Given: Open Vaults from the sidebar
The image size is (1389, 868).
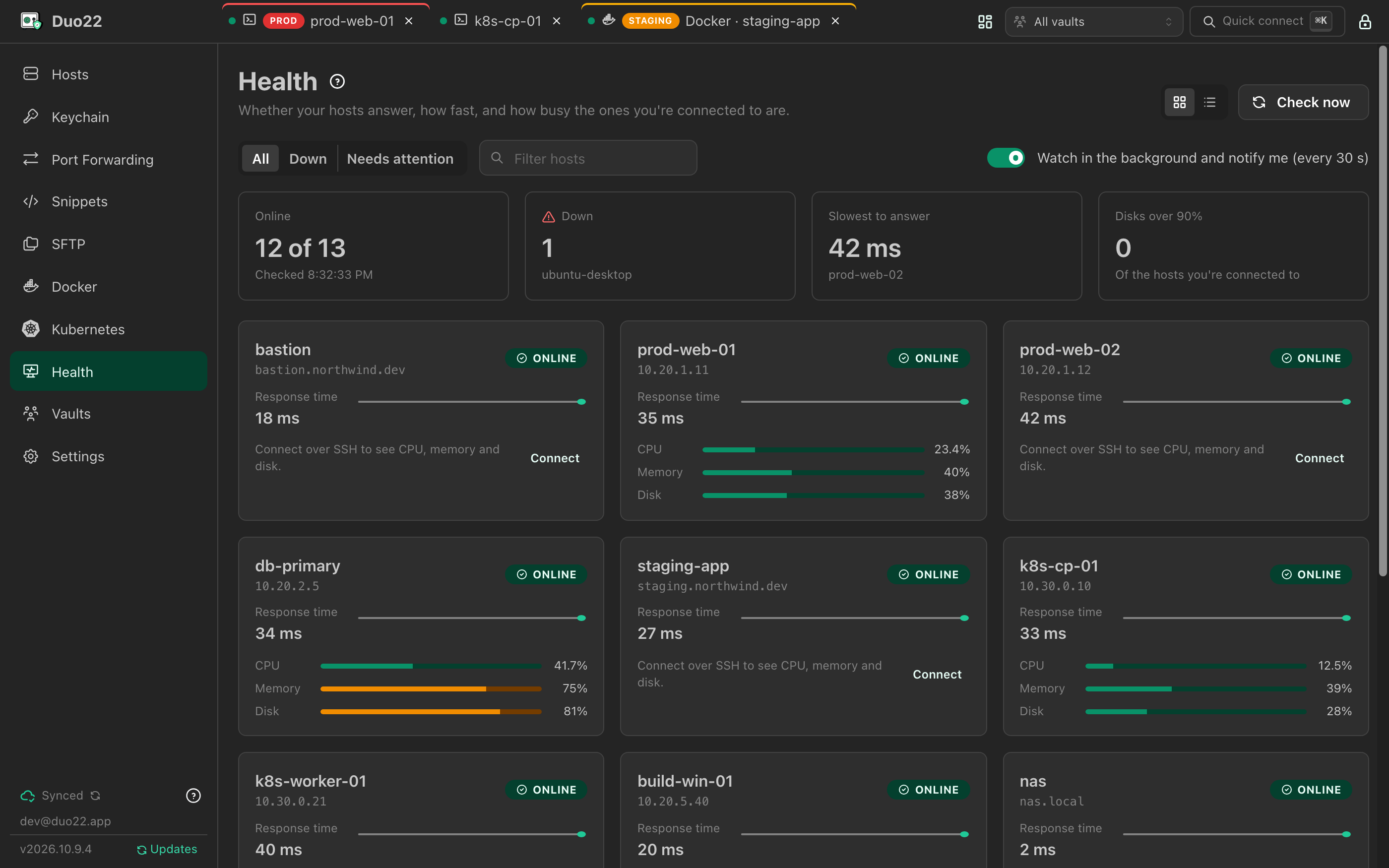Looking at the screenshot, I should (109, 414).
